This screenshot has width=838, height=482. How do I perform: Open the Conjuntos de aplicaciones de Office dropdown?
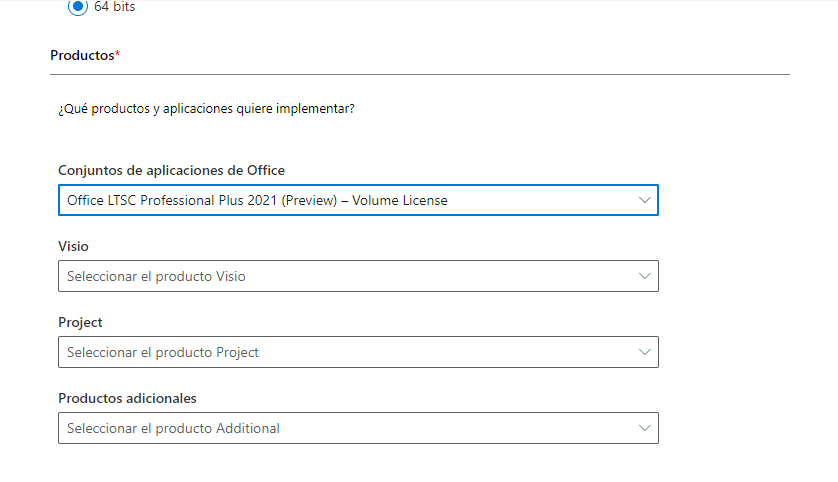(357, 200)
